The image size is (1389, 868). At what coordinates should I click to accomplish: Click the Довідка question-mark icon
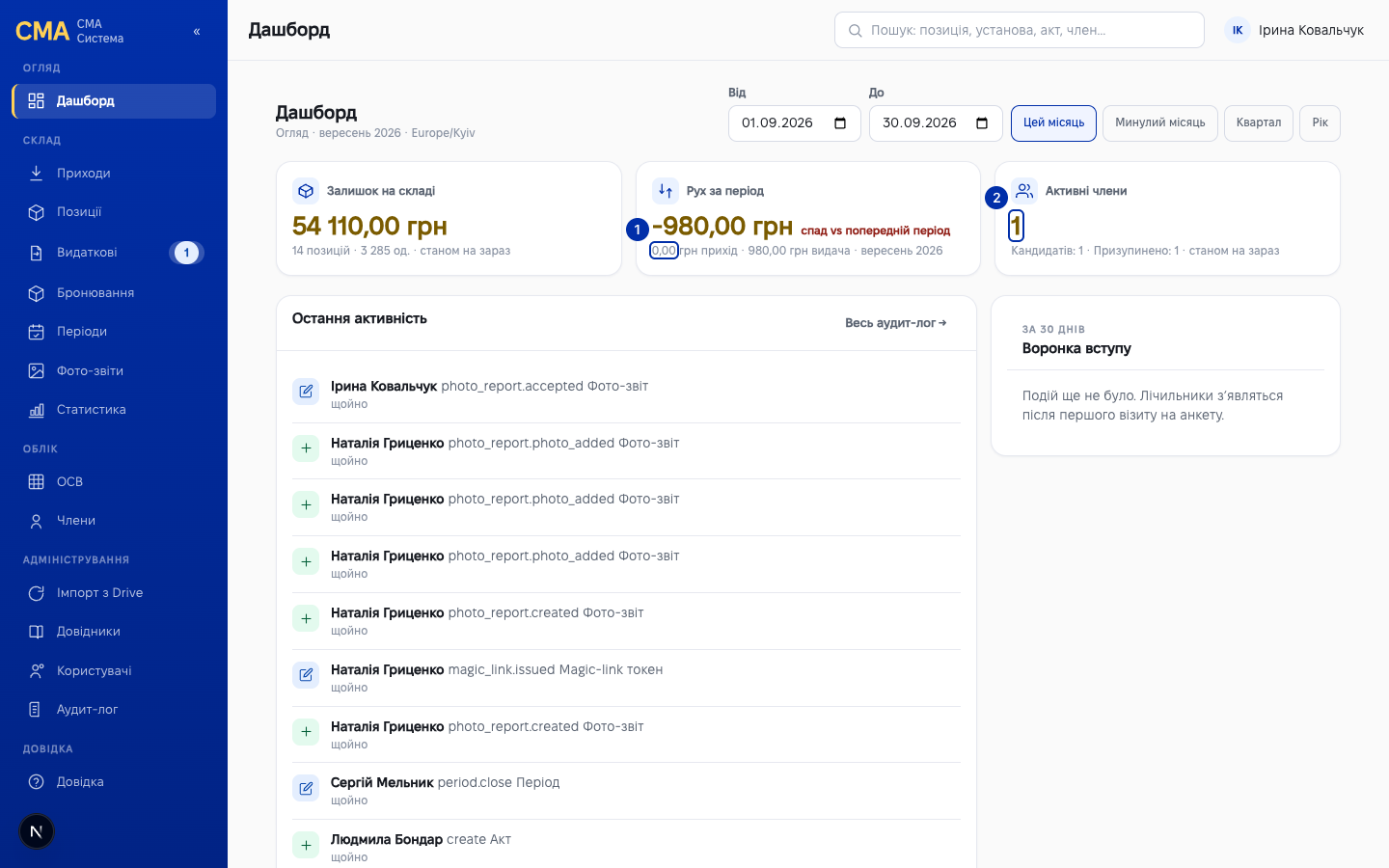[x=36, y=782]
